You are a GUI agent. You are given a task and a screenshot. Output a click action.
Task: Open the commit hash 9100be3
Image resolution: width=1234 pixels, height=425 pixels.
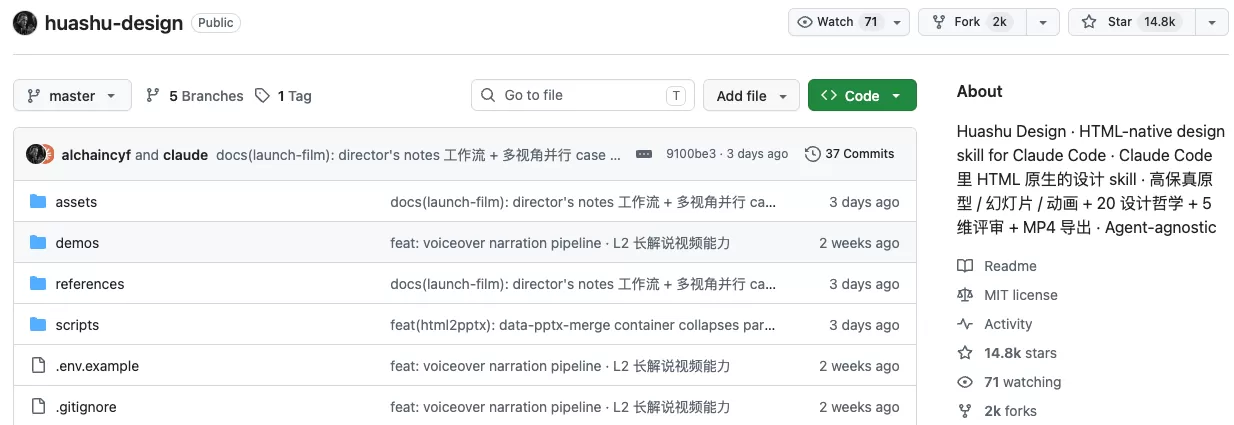691,154
